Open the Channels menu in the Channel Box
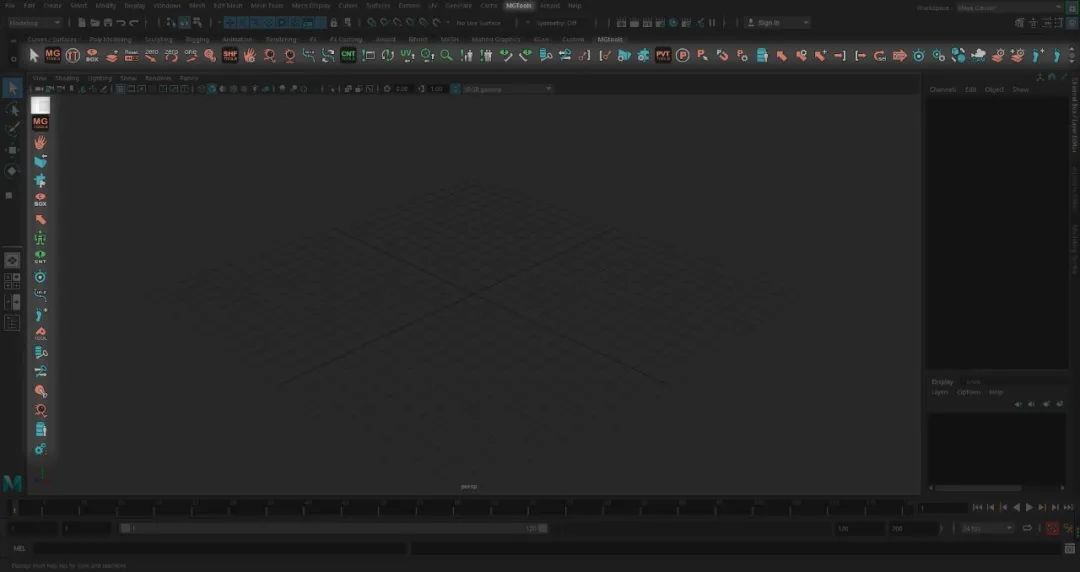 tap(942, 90)
